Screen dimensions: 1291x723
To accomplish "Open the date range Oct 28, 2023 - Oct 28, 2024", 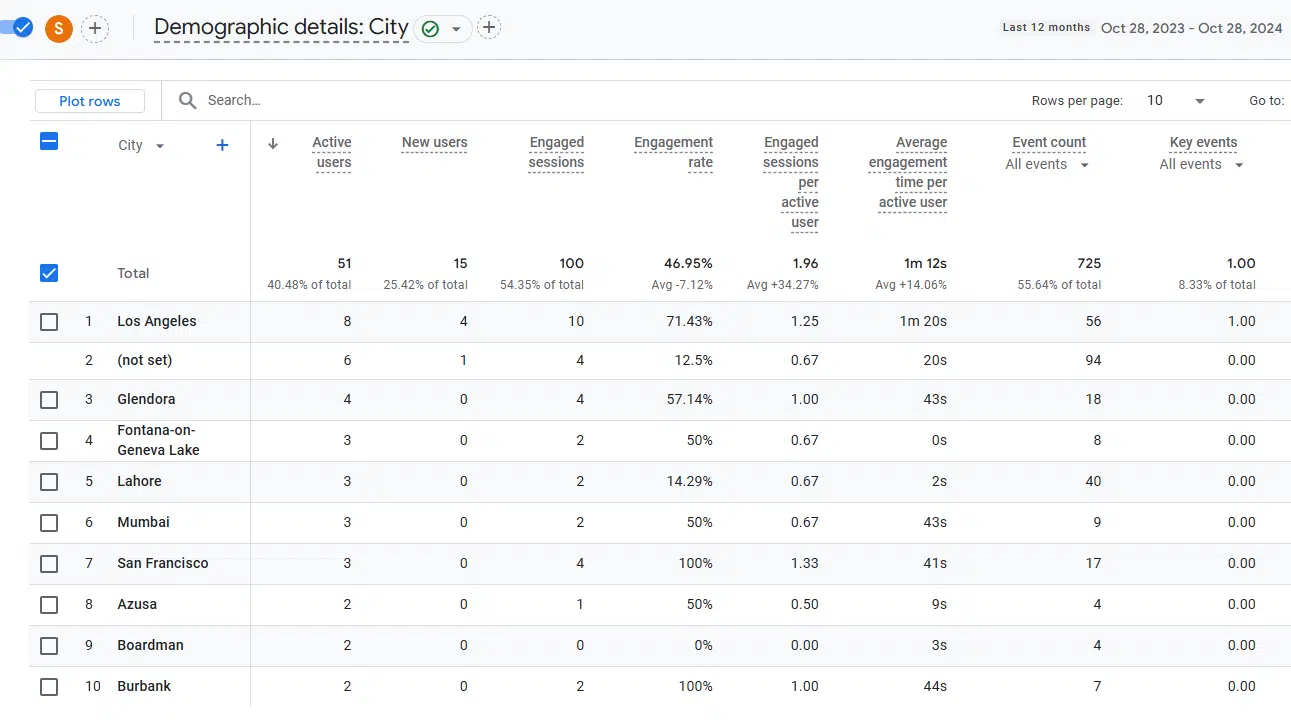I will click(1191, 28).
